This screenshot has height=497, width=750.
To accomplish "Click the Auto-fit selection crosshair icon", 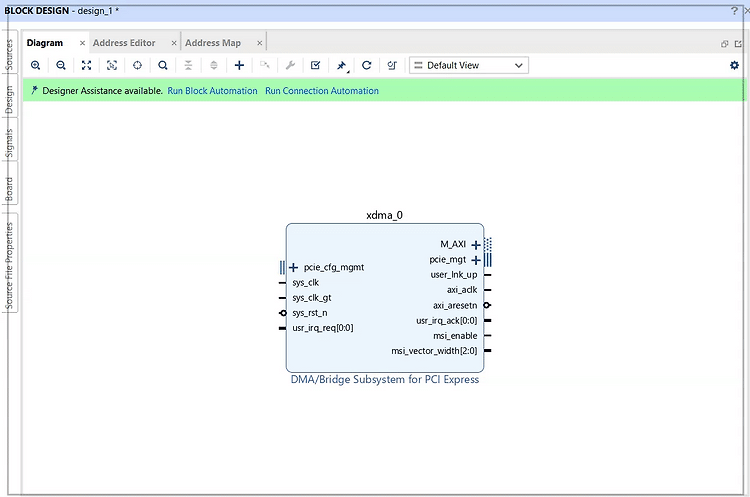I will (x=137, y=66).
